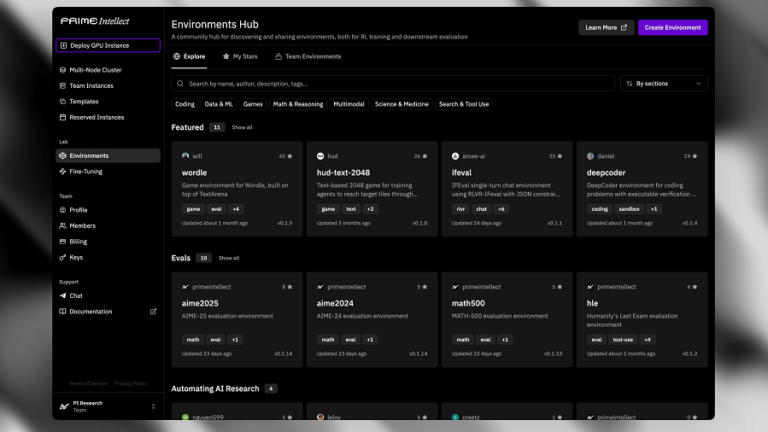Expand the PI Research team switcher
Image resolution: width=768 pixels, height=432 pixels.
(108, 406)
